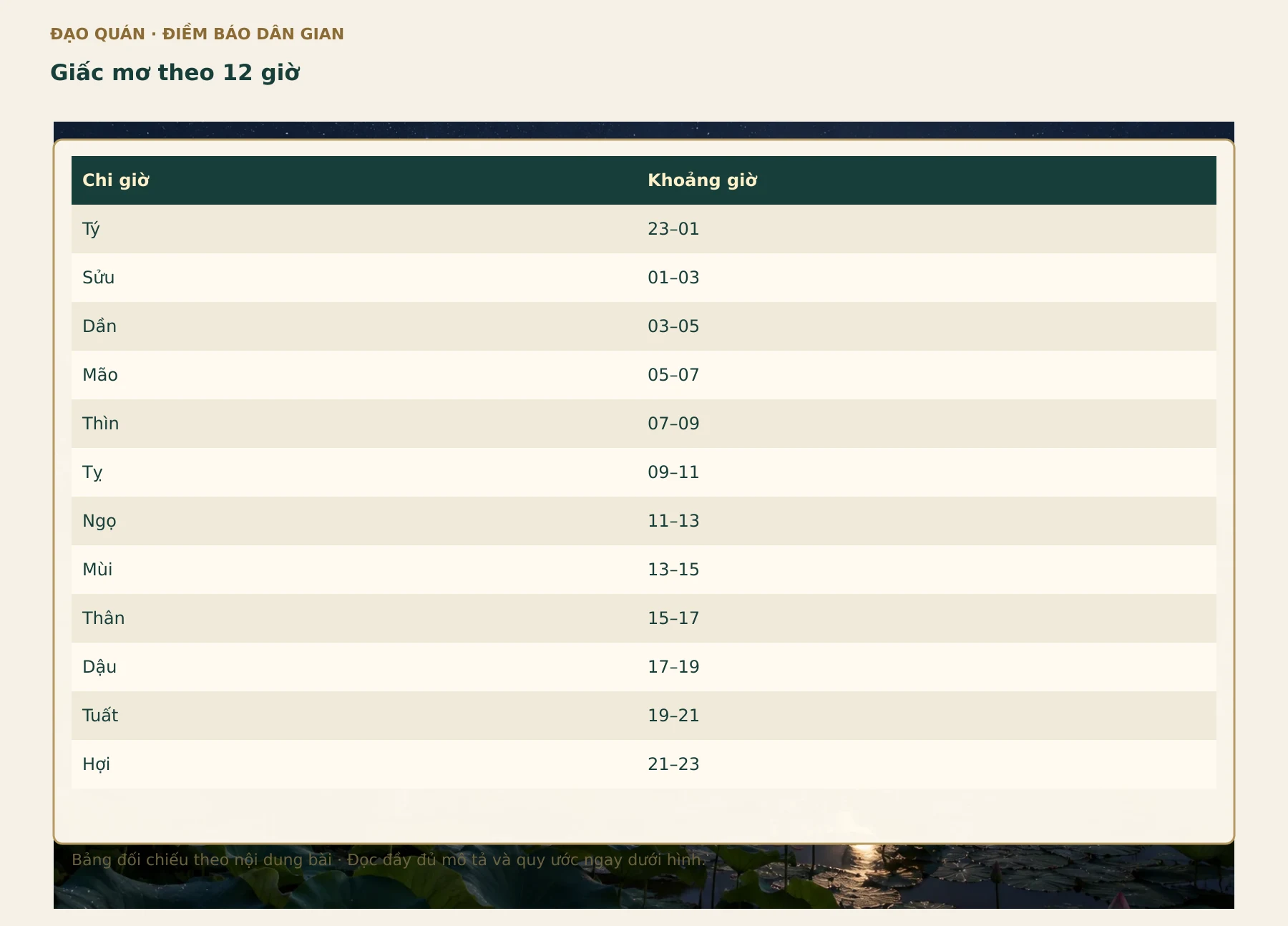Select the 'Mão' row cell
Viewport: 1288px width, 926px height.
pyautogui.click(x=354, y=375)
